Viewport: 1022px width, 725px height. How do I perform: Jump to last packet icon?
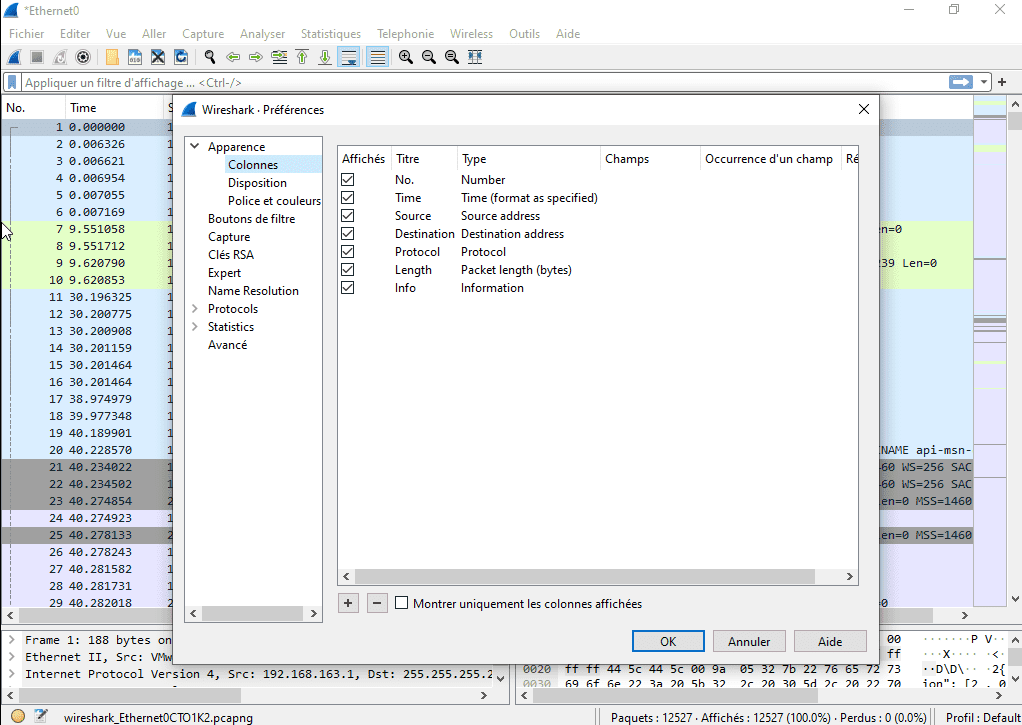click(x=325, y=57)
